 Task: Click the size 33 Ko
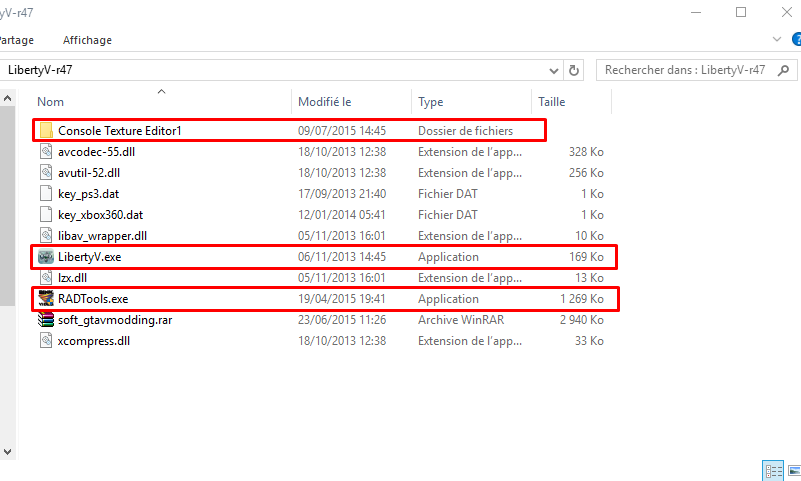(589, 341)
